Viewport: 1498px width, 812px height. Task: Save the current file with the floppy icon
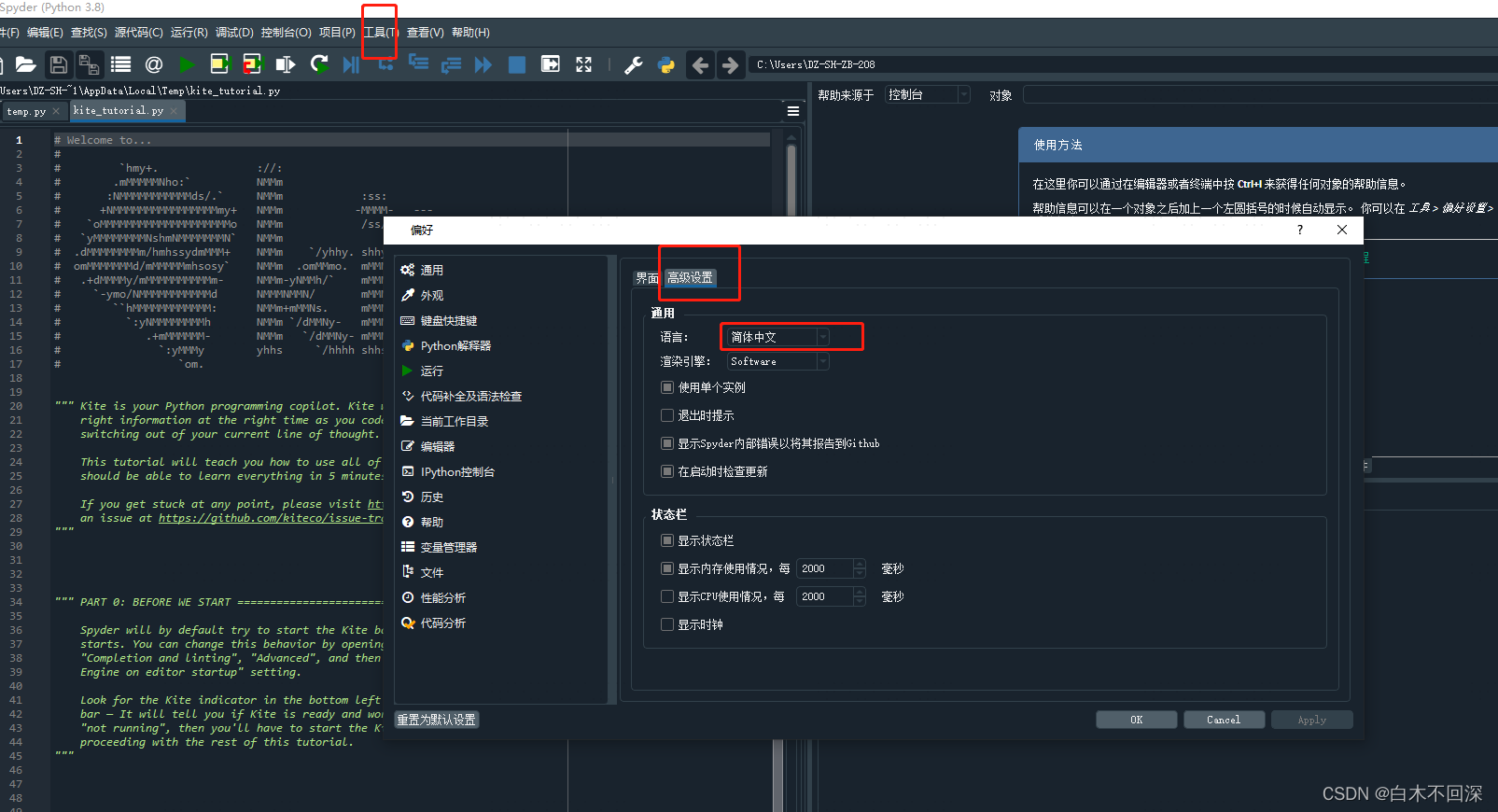[x=58, y=64]
